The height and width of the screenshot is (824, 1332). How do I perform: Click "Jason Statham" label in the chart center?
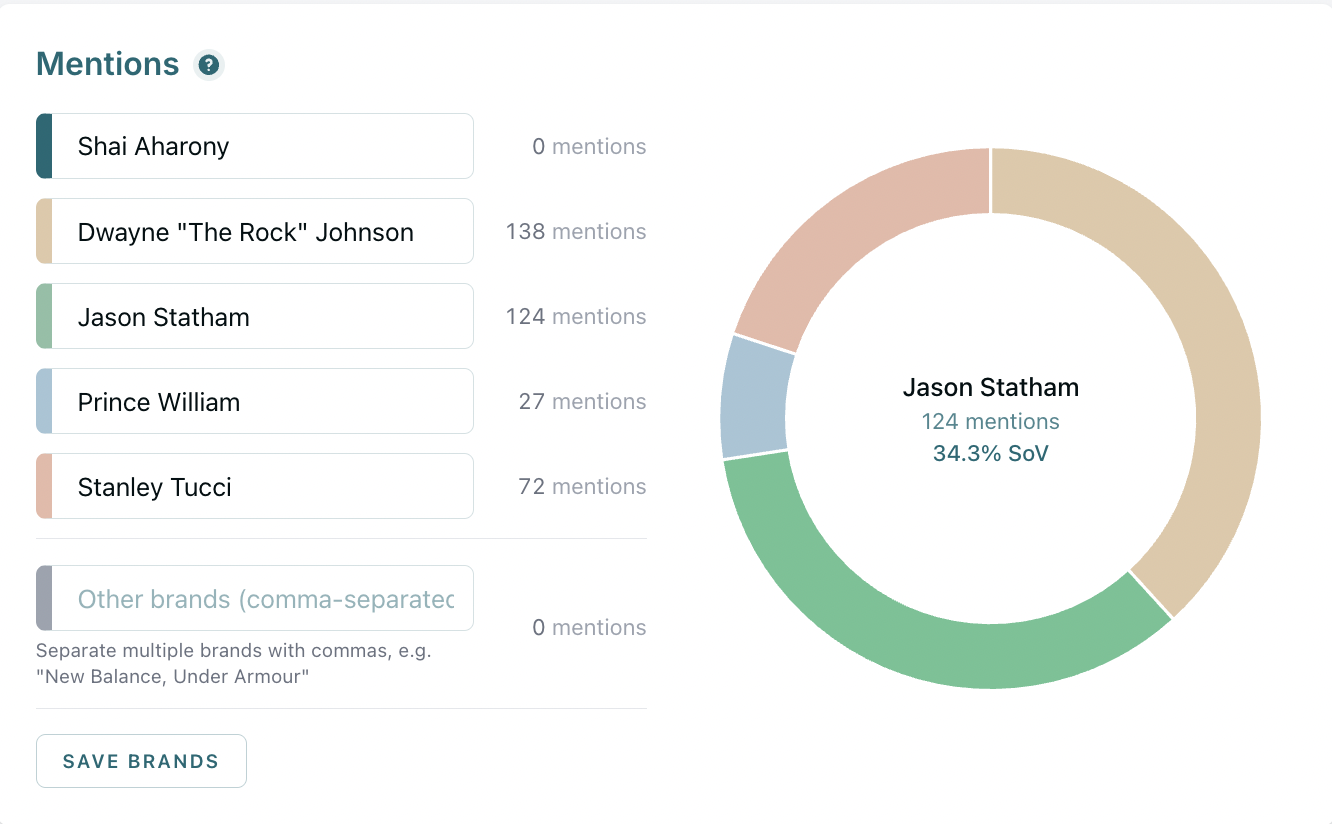pyautogui.click(x=991, y=387)
